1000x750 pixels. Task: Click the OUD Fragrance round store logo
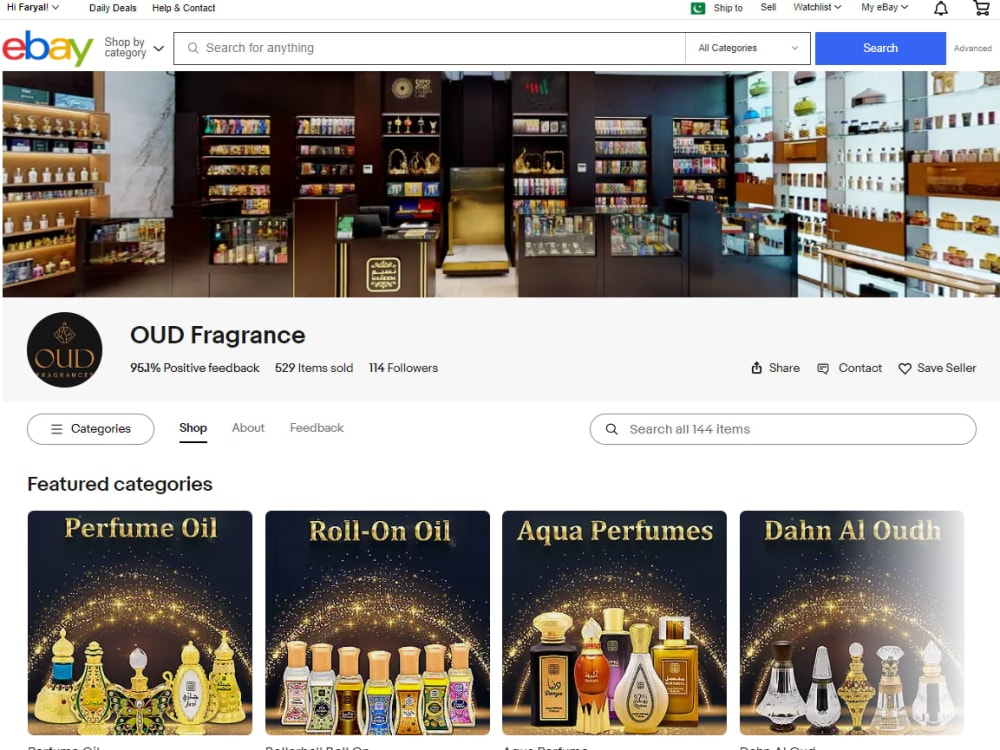click(x=64, y=349)
